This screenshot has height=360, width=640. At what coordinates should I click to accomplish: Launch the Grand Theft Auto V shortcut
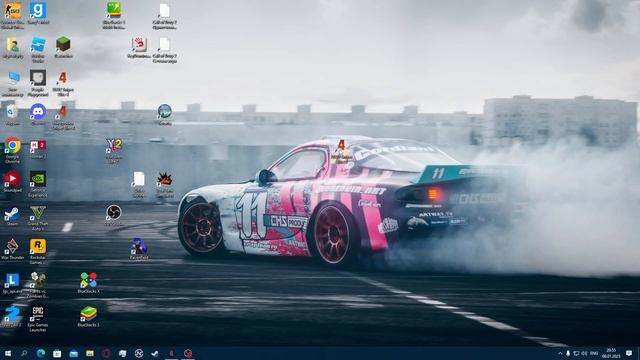coord(38,213)
